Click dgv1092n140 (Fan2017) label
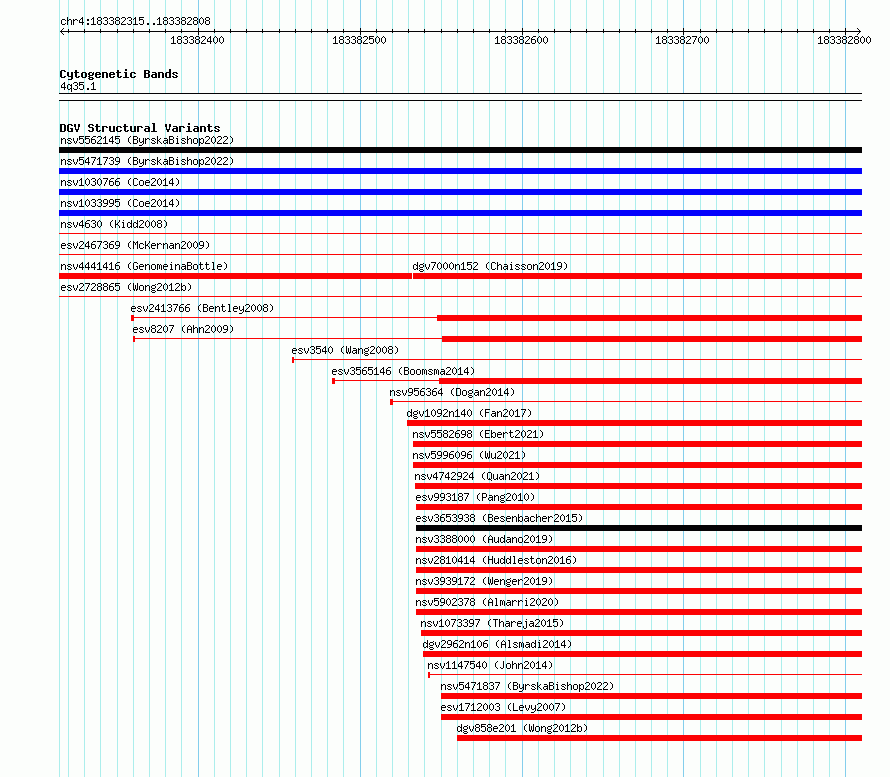 469,413
